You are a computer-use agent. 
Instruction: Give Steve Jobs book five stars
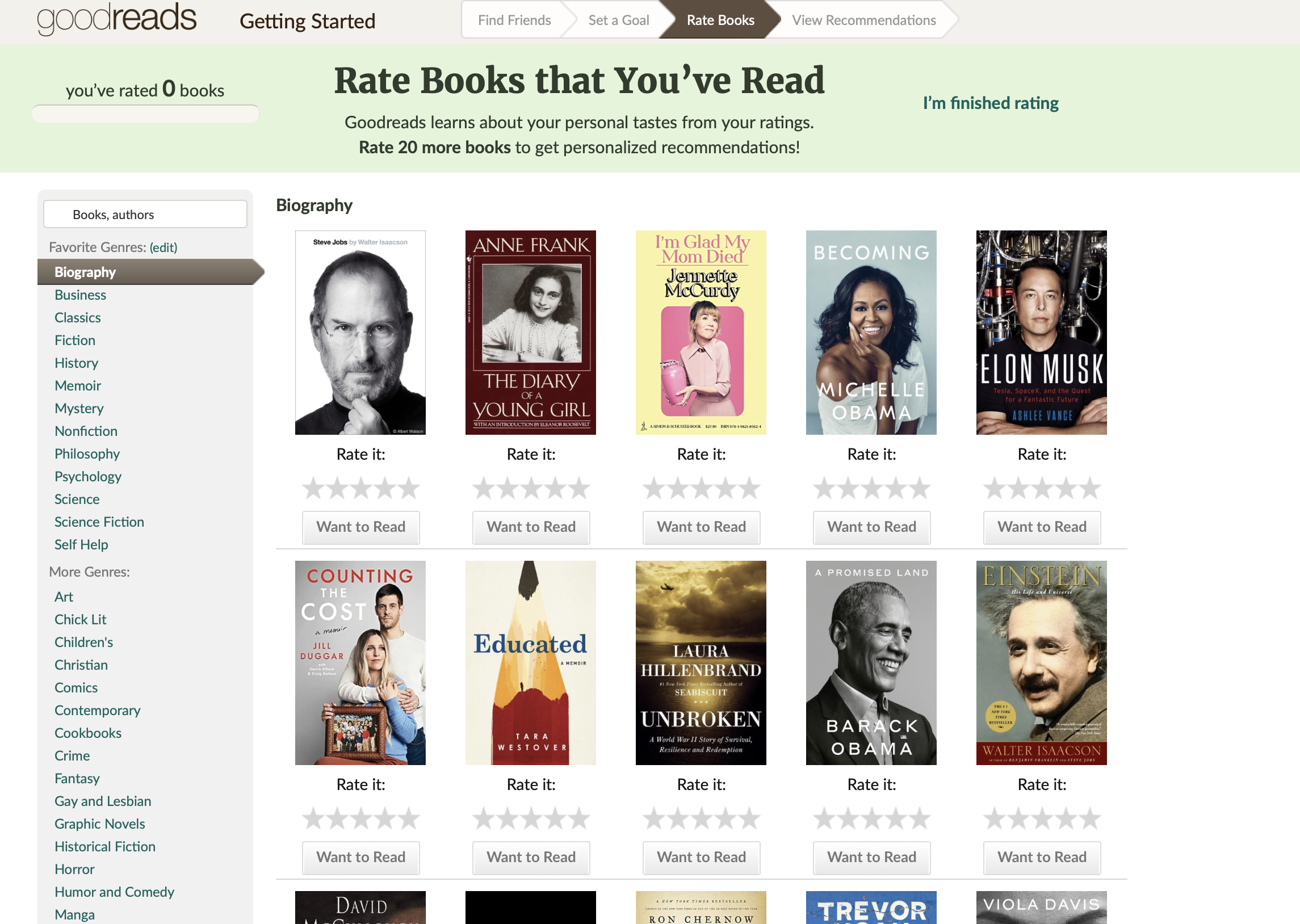[409, 488]
